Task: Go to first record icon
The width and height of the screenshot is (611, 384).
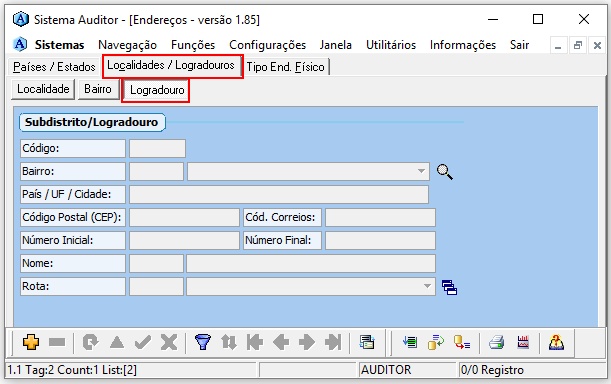Action: tap(255, 342)
